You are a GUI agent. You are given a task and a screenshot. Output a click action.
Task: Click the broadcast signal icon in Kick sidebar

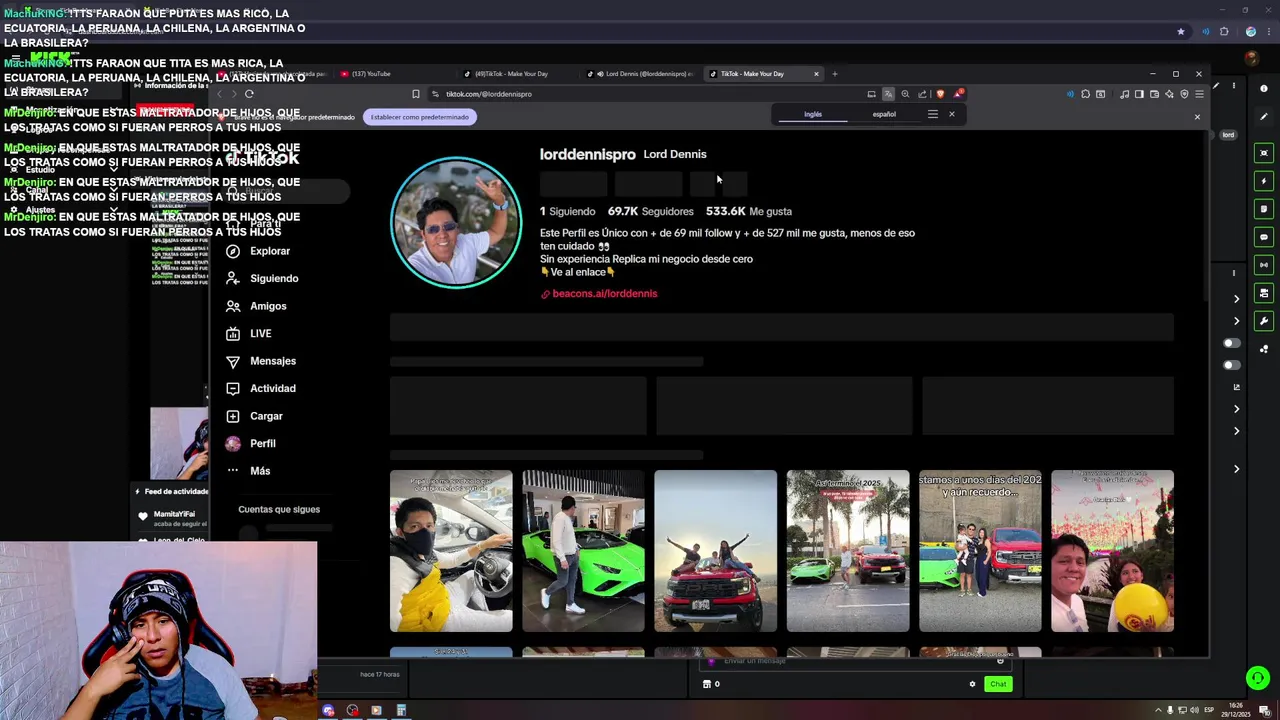1264,265
